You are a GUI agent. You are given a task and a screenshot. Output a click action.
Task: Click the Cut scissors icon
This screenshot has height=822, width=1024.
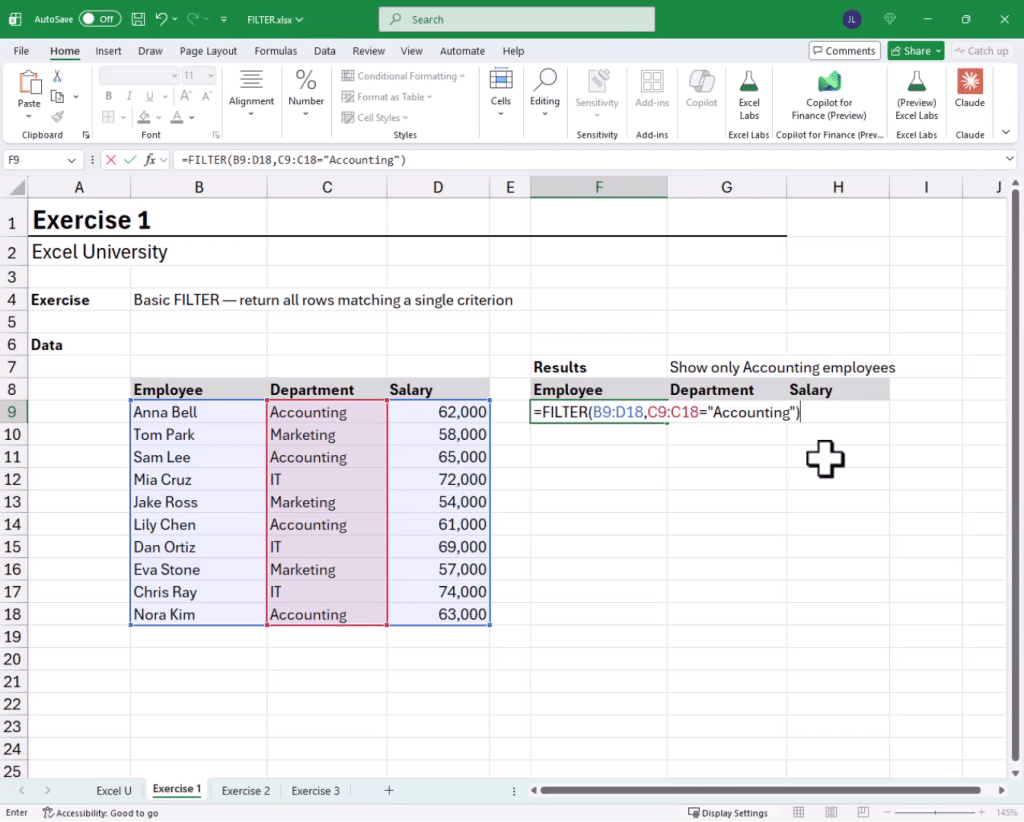click(57, 76)
